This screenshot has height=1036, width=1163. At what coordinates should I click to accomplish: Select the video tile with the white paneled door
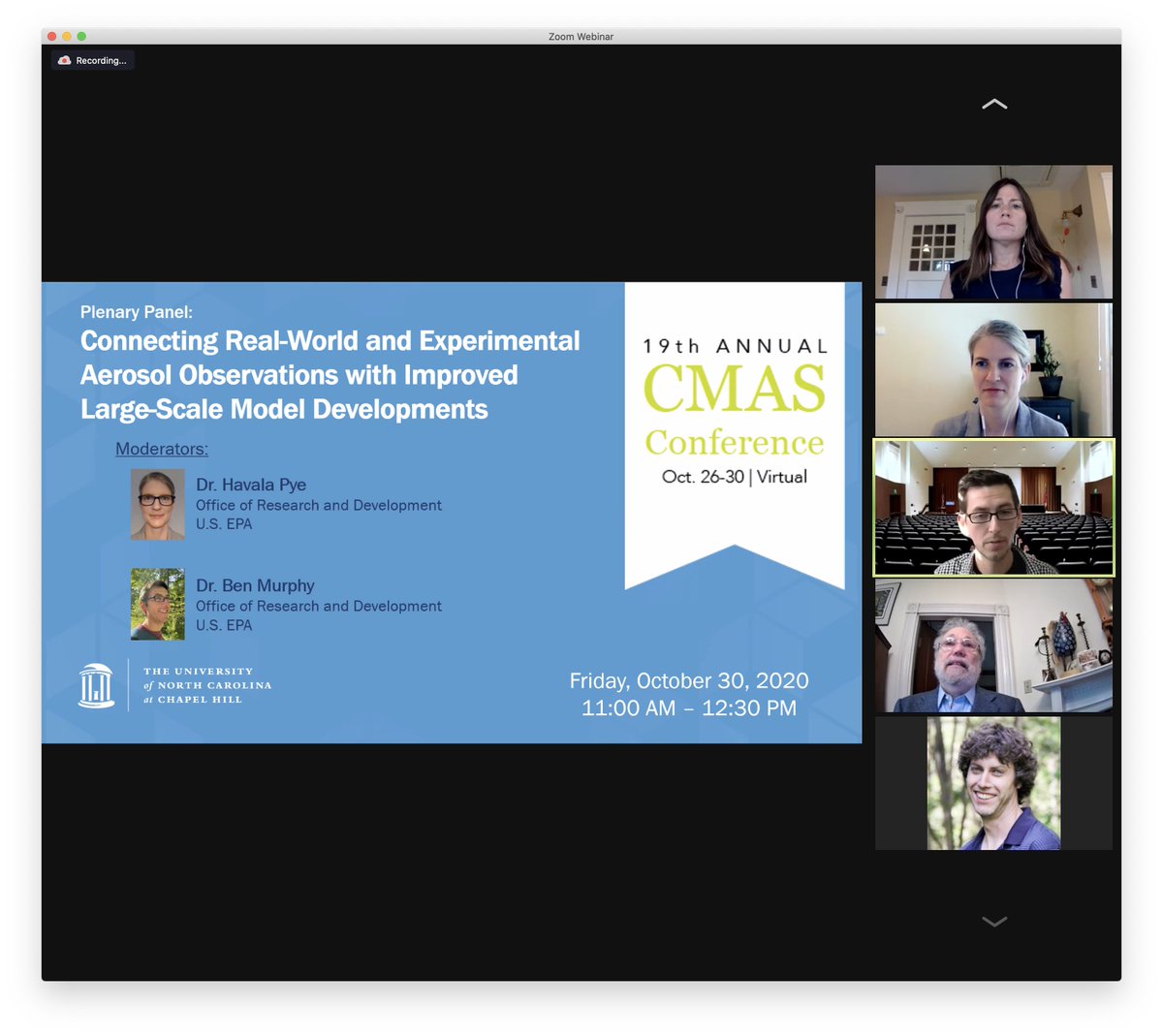tap(993, 232)
